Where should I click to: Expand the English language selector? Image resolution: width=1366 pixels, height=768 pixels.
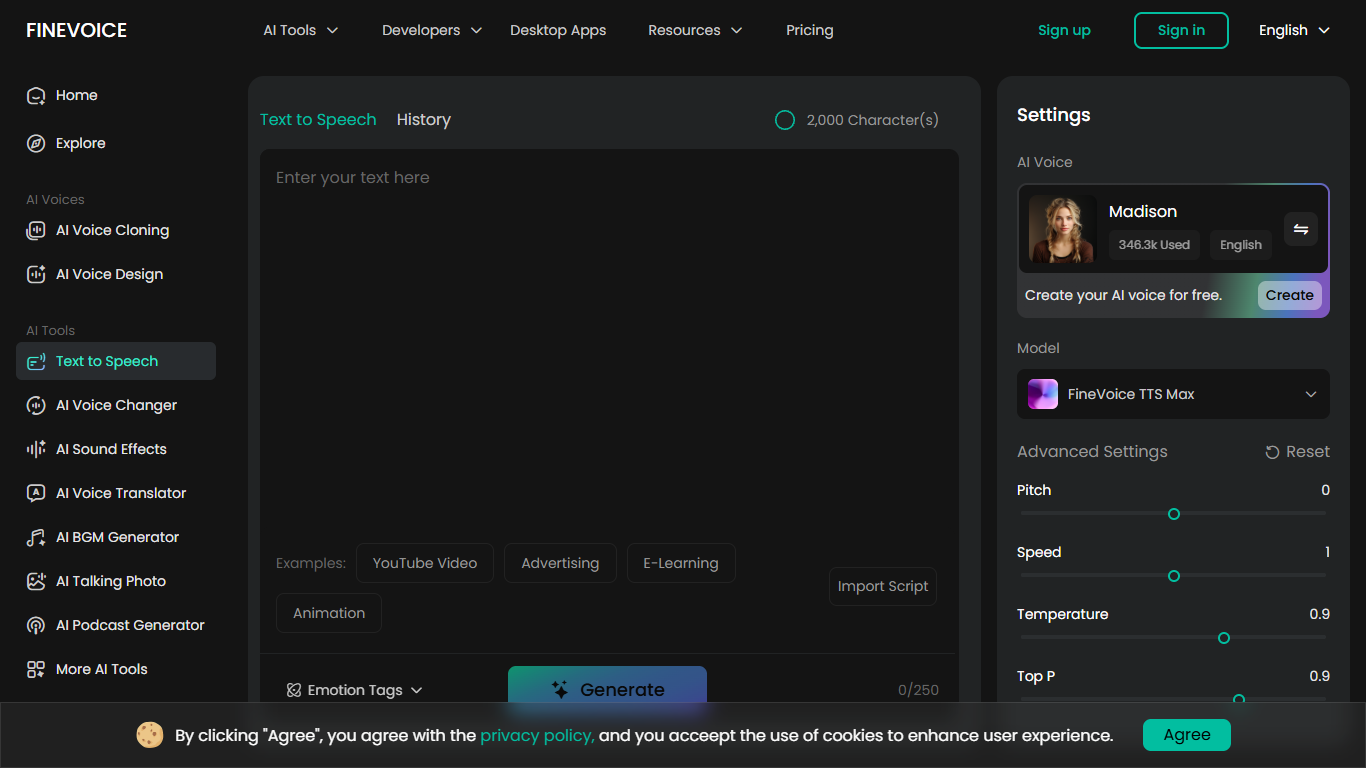(x=1294, y=30)
